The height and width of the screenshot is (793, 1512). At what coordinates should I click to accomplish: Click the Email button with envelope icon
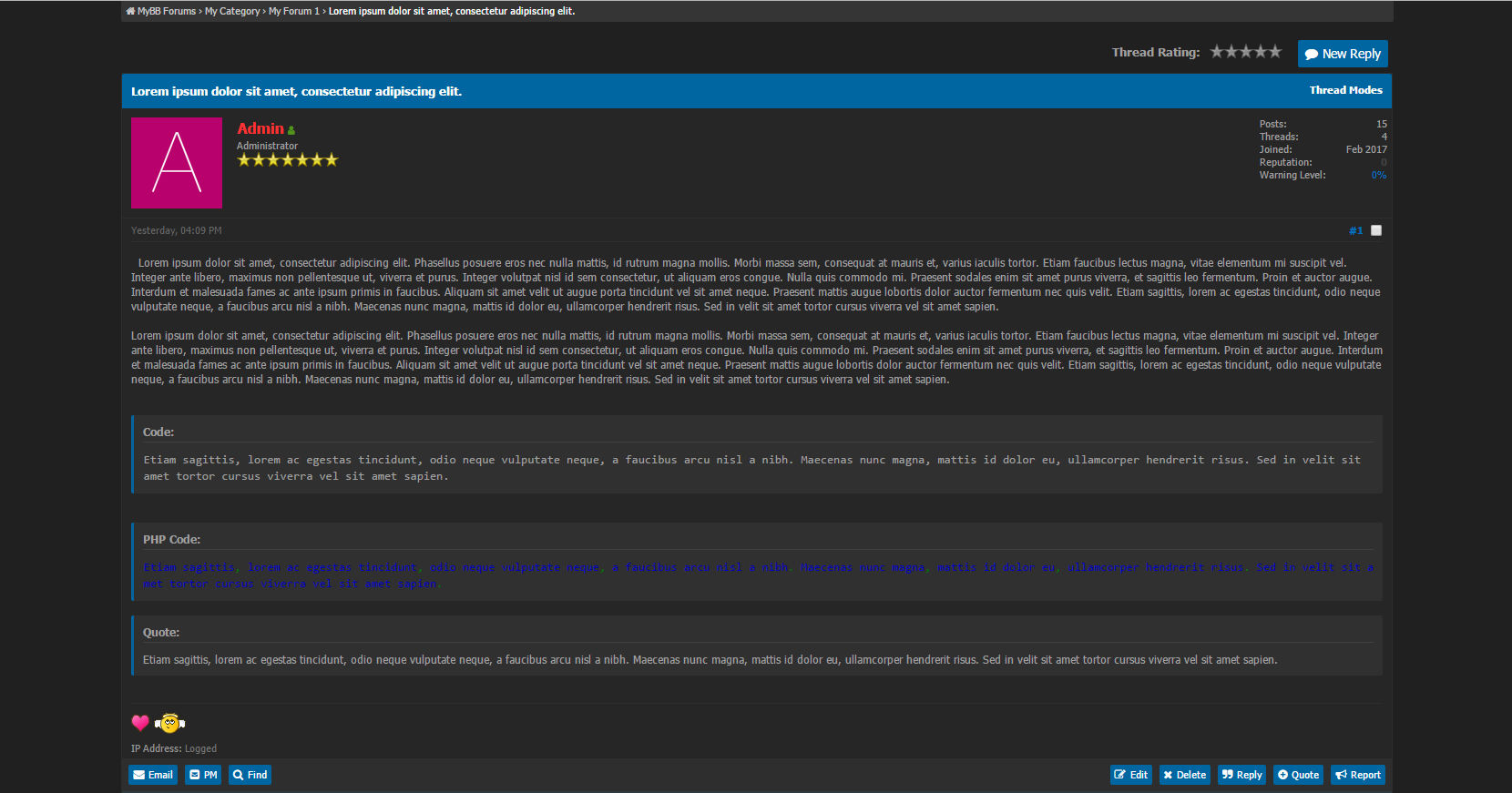tap(153, 775)
